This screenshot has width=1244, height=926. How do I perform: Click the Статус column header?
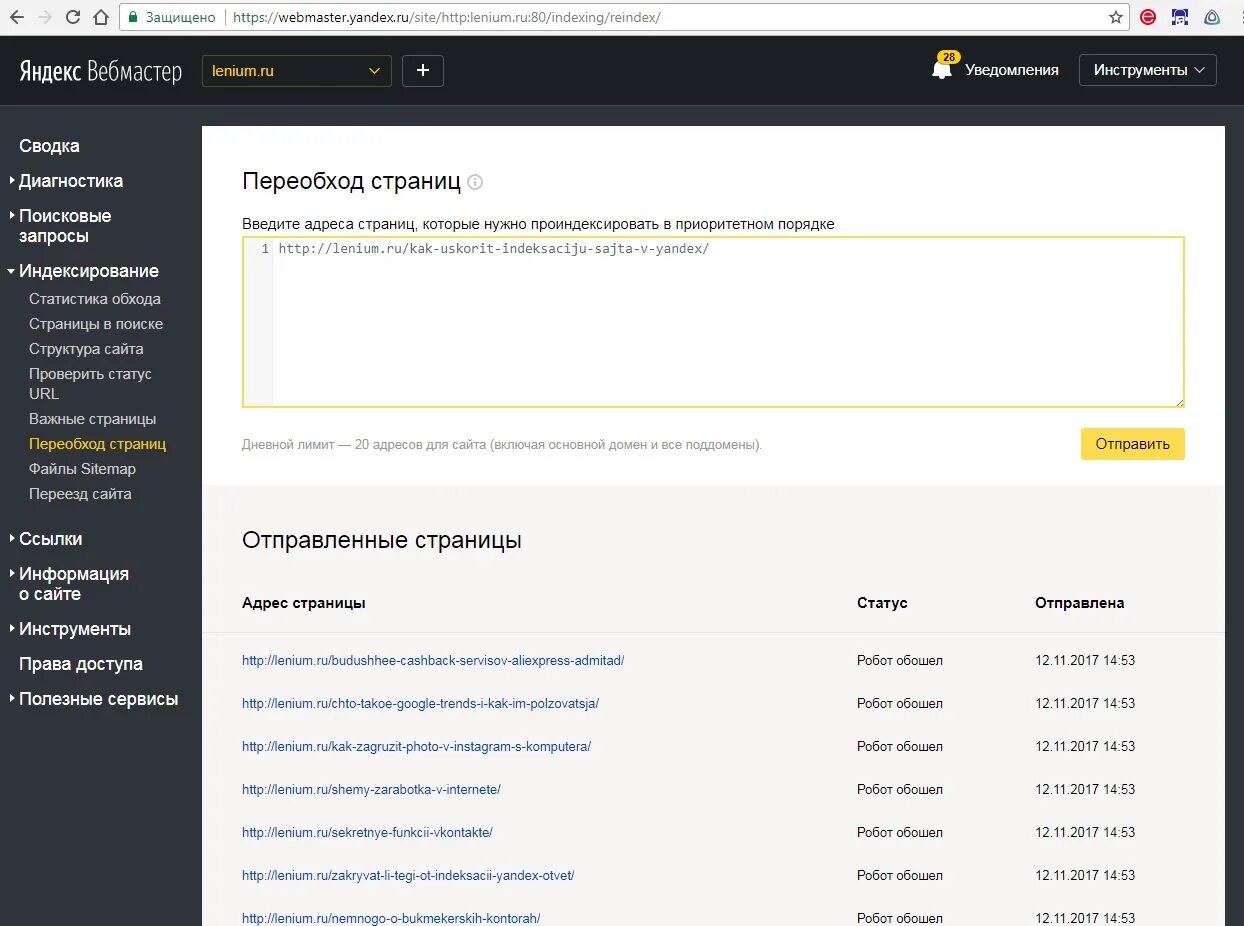882,603
